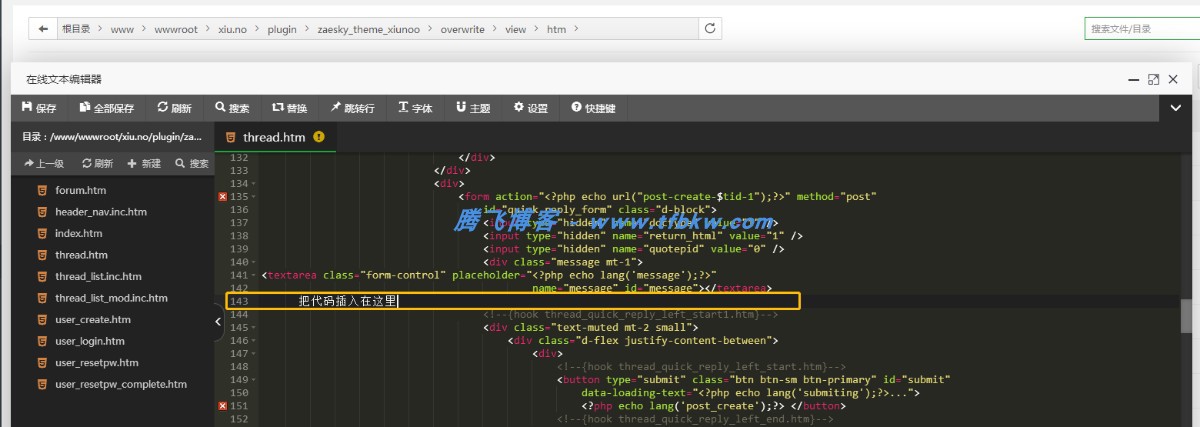Go to the wwwroot breadcrumb folder
Screen dimensions: 1200x427
click(176, 29)
